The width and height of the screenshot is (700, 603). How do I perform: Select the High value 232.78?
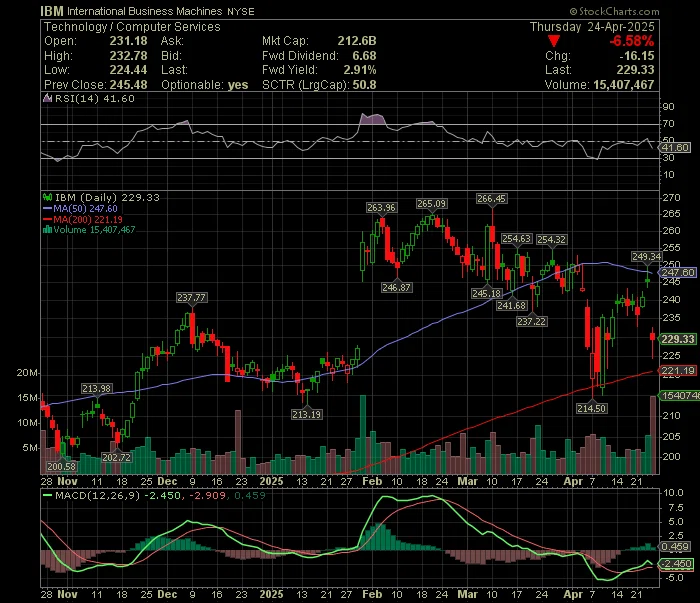point(129,56)
